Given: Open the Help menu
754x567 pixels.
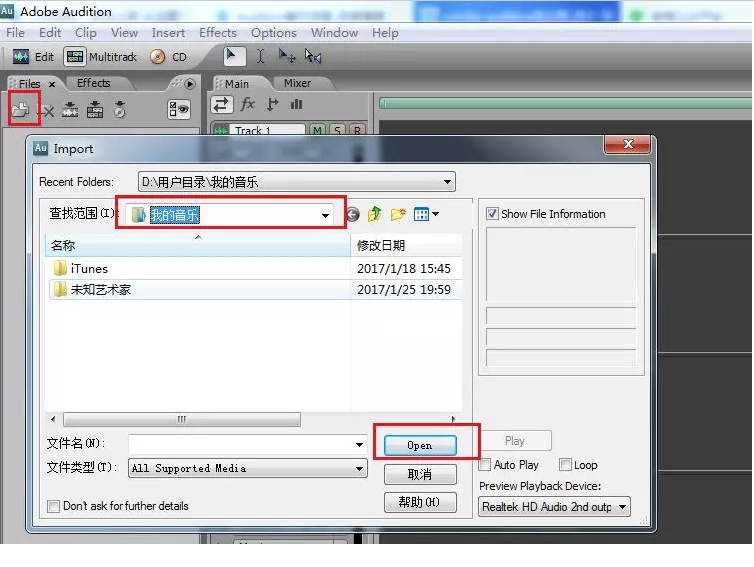Looking at the screenshot, I should pyautogui.click(x=385, y=33).
